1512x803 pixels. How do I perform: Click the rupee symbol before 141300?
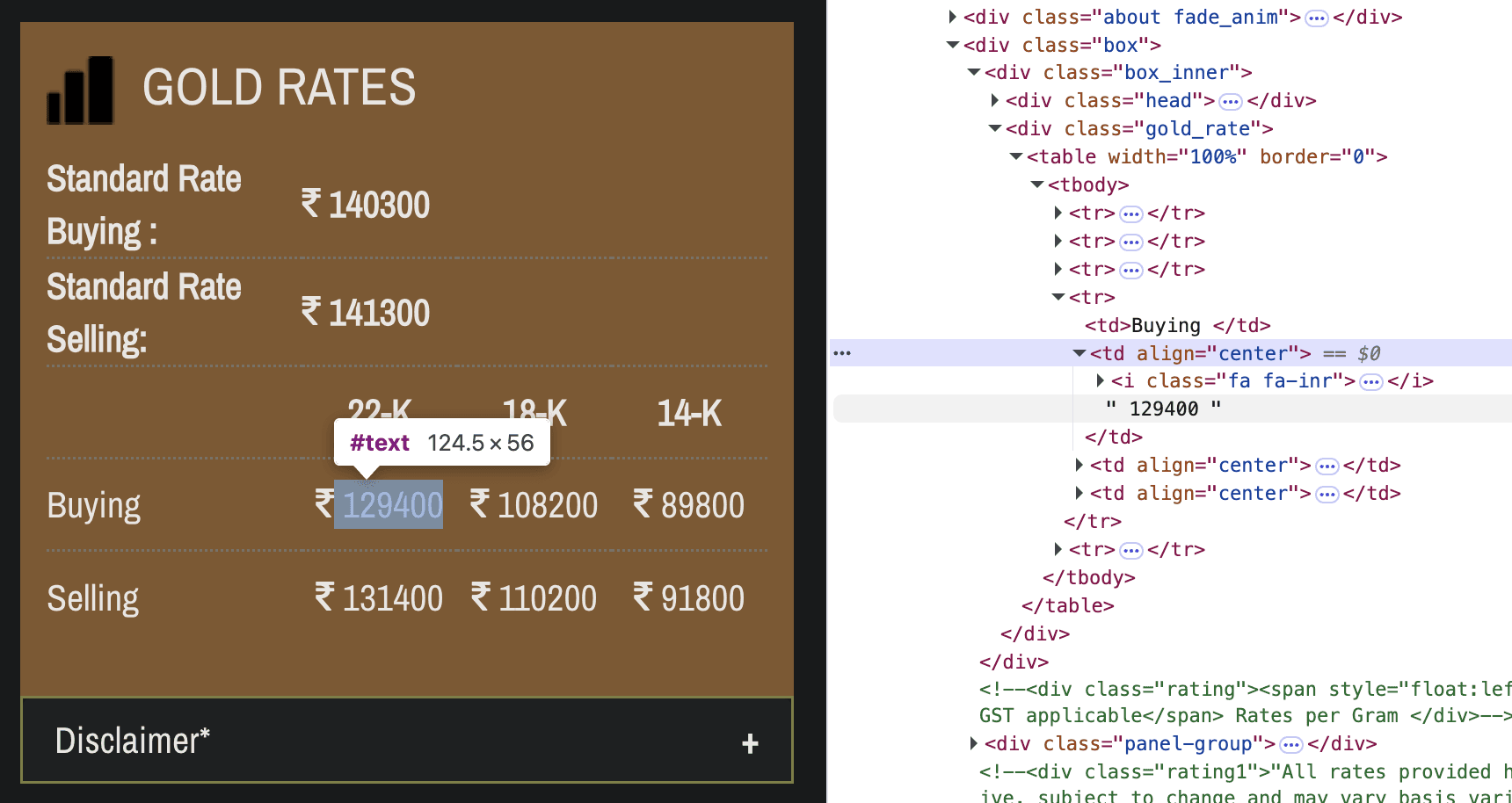pos(311,312)
